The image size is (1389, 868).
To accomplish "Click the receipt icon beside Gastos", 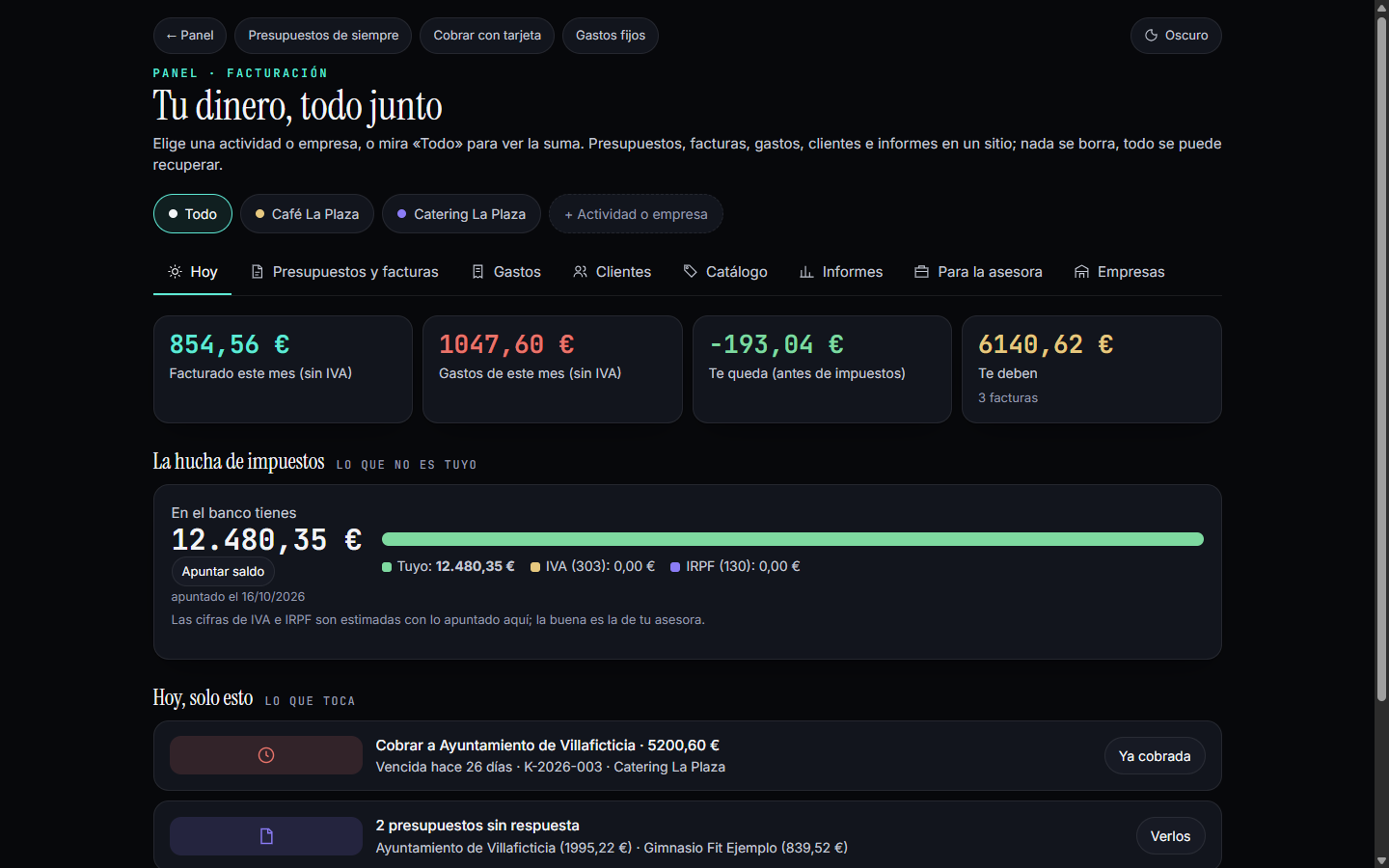I will click(477, 272).
